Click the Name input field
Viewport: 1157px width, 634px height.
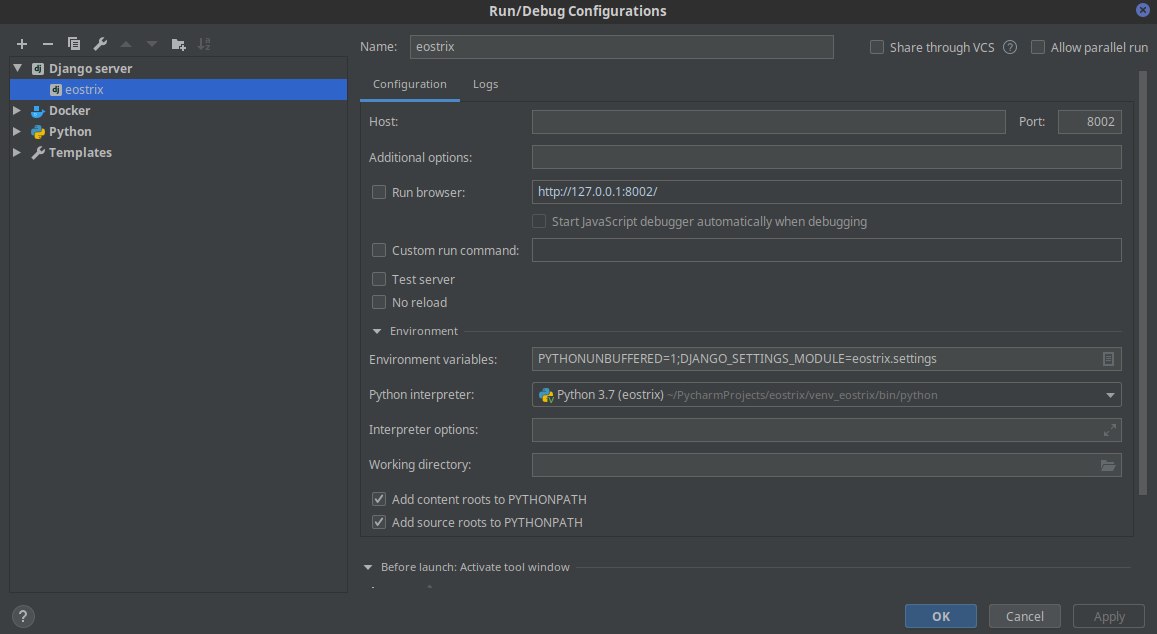[x=621, y=46]
